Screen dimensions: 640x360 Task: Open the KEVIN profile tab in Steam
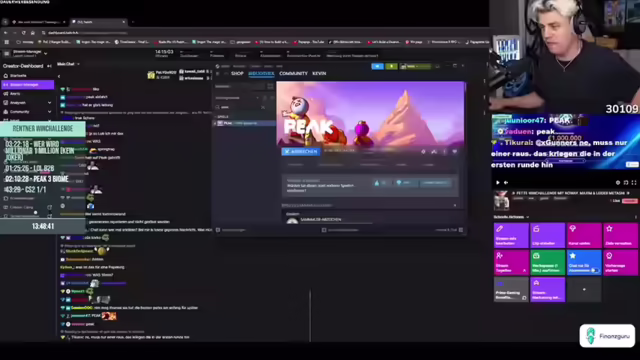pyautogui.click(x=319, y=73)
